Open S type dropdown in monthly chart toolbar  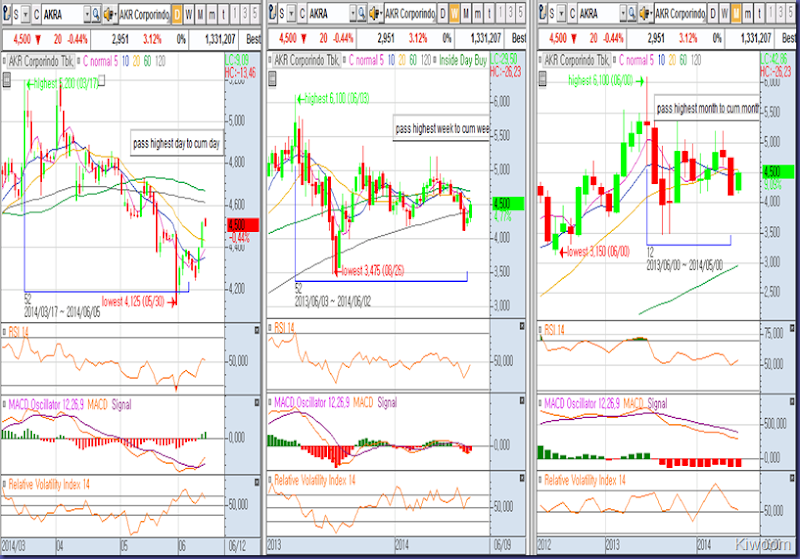(x=561, y=14)
